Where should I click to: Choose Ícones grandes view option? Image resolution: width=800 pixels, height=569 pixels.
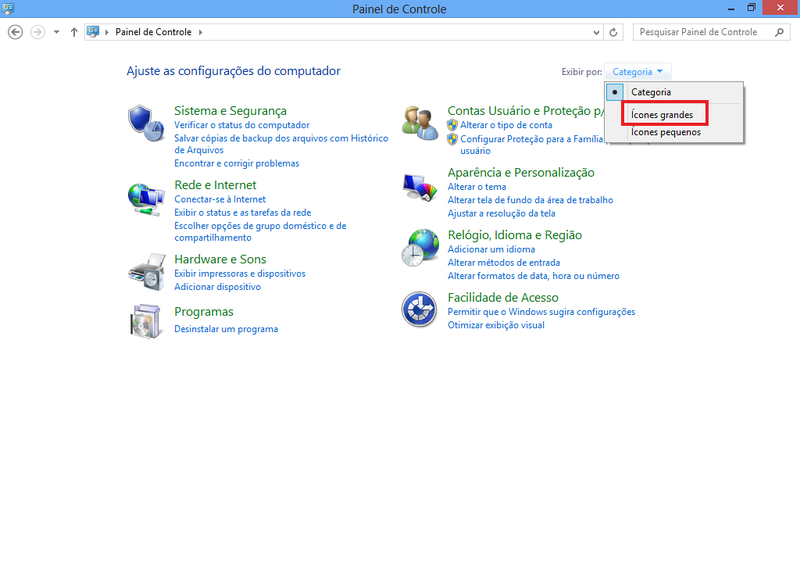[x=662, y=115]
